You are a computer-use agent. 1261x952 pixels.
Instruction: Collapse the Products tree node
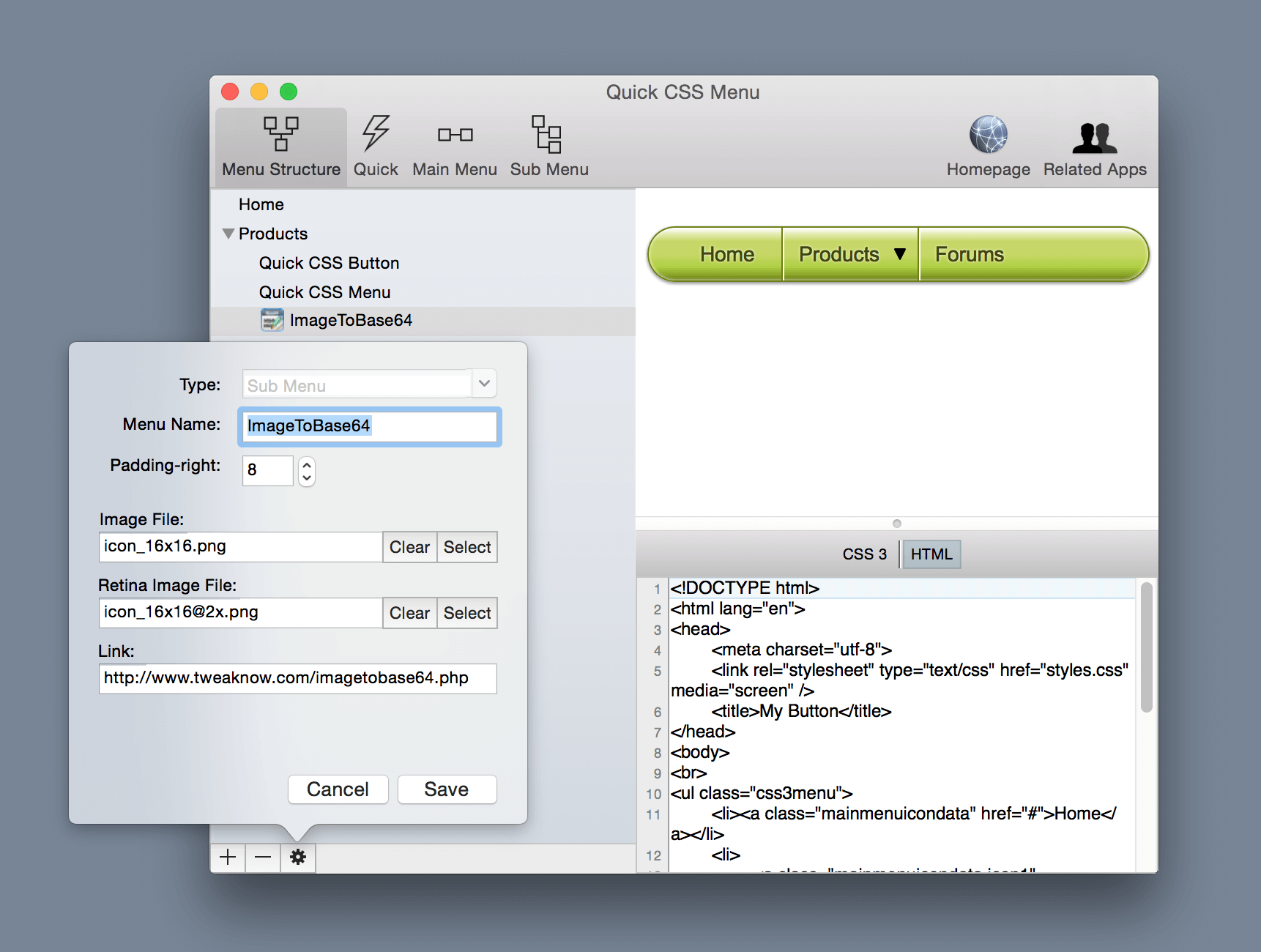(x=228, y=234)
